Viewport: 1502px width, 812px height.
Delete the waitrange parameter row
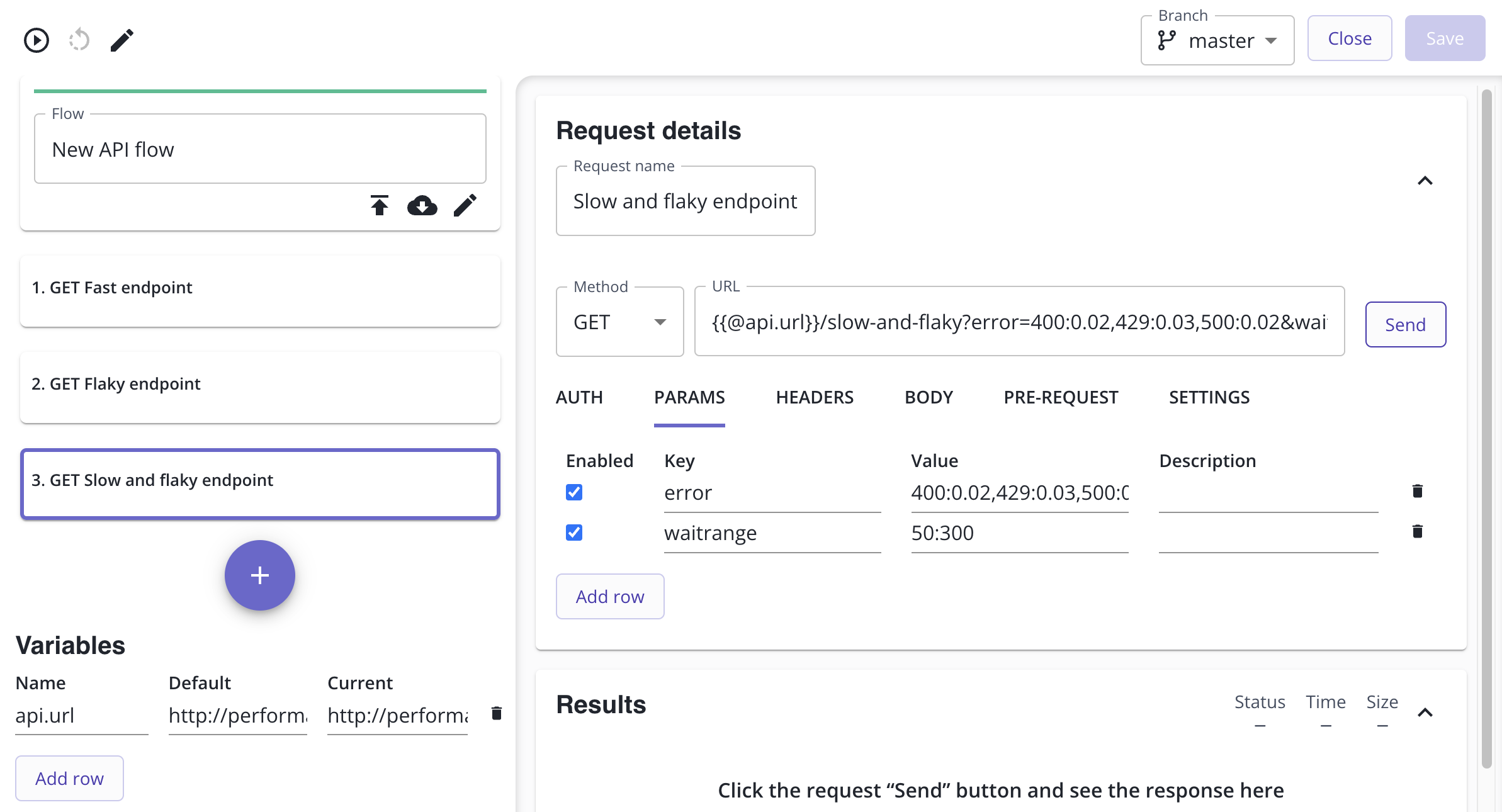pos(1417,531)
